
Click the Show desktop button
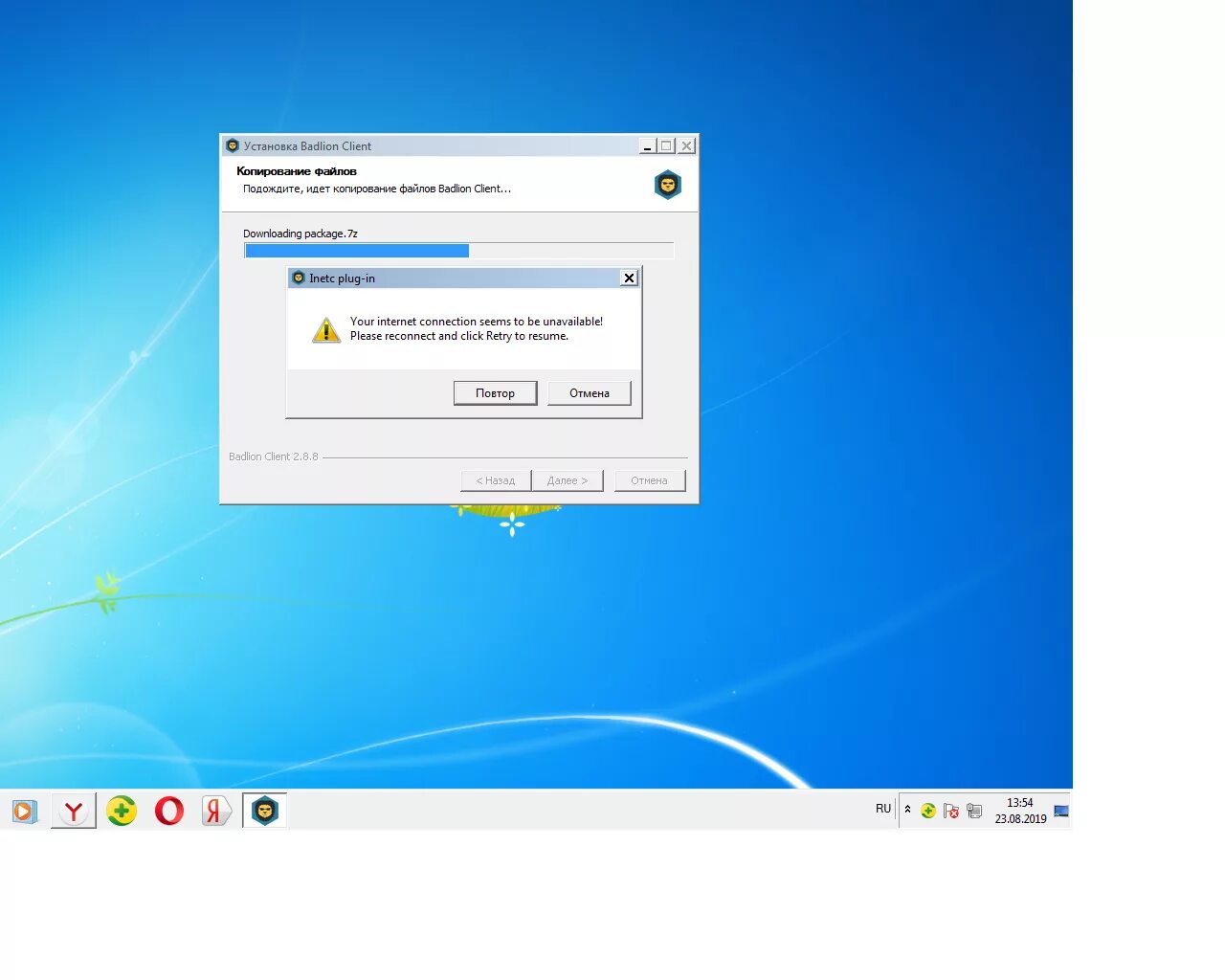pos(1061,812)
